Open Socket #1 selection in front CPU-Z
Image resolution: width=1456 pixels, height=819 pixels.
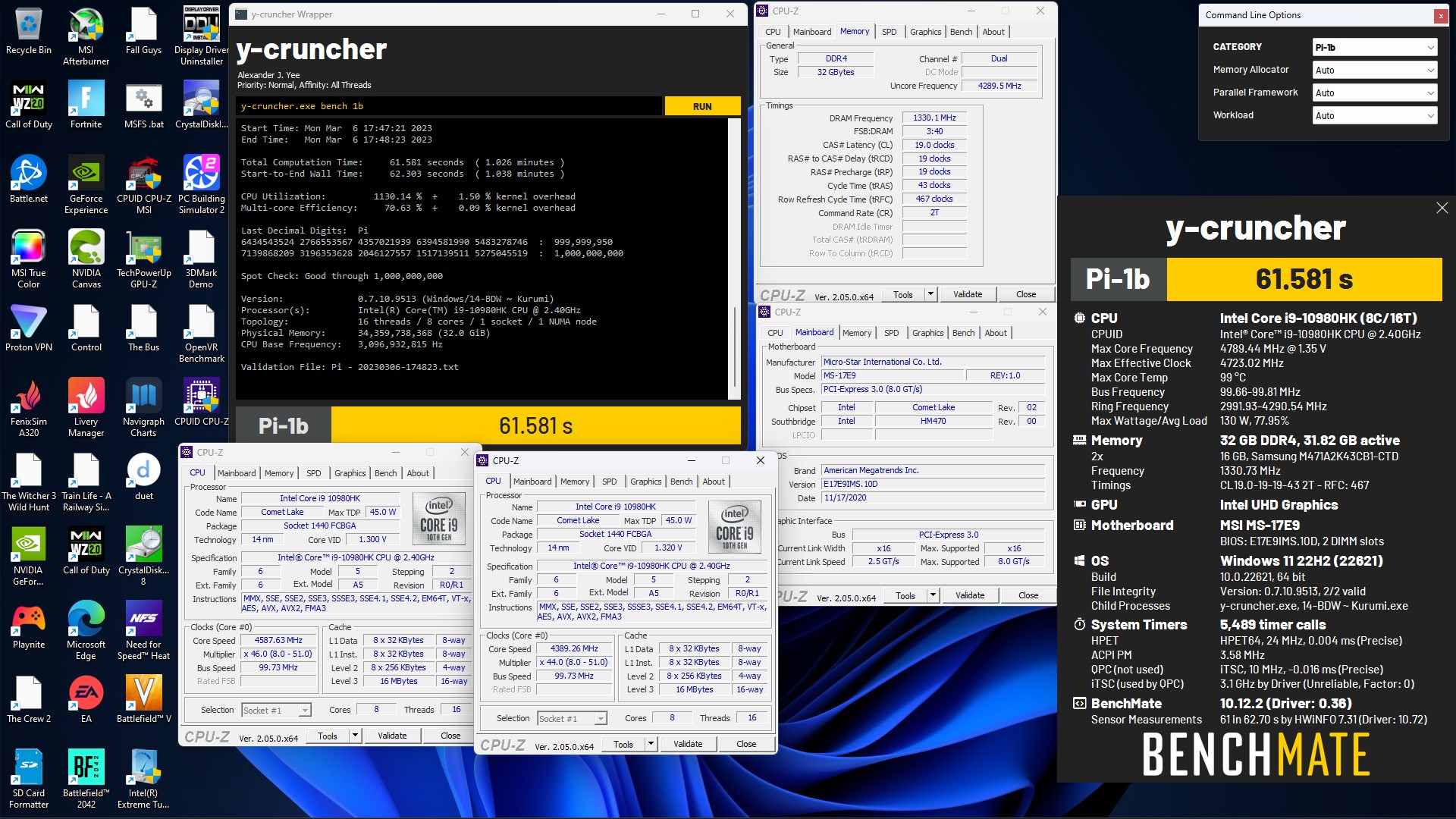coord(572,718)
